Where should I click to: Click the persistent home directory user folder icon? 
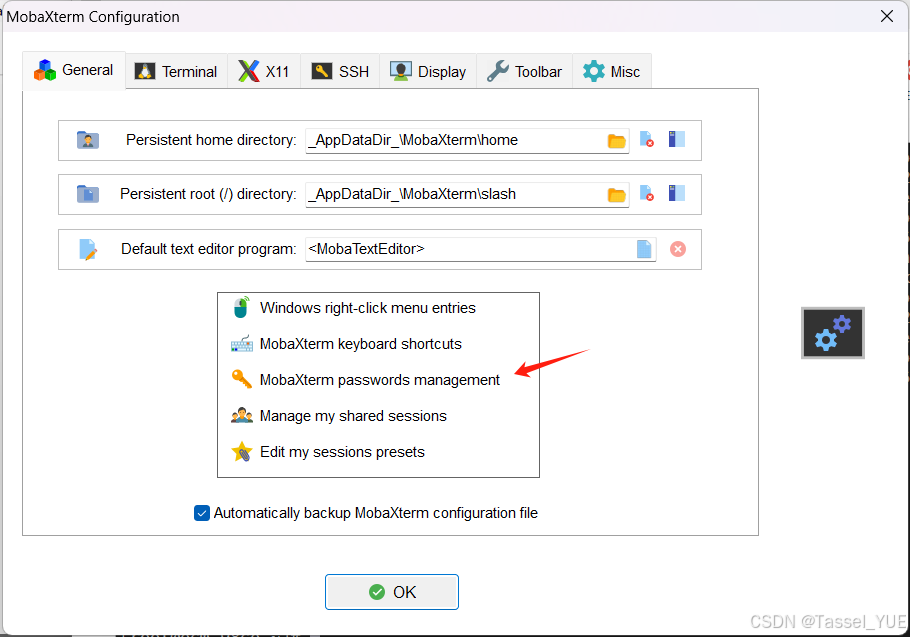(x=88, y=140)
